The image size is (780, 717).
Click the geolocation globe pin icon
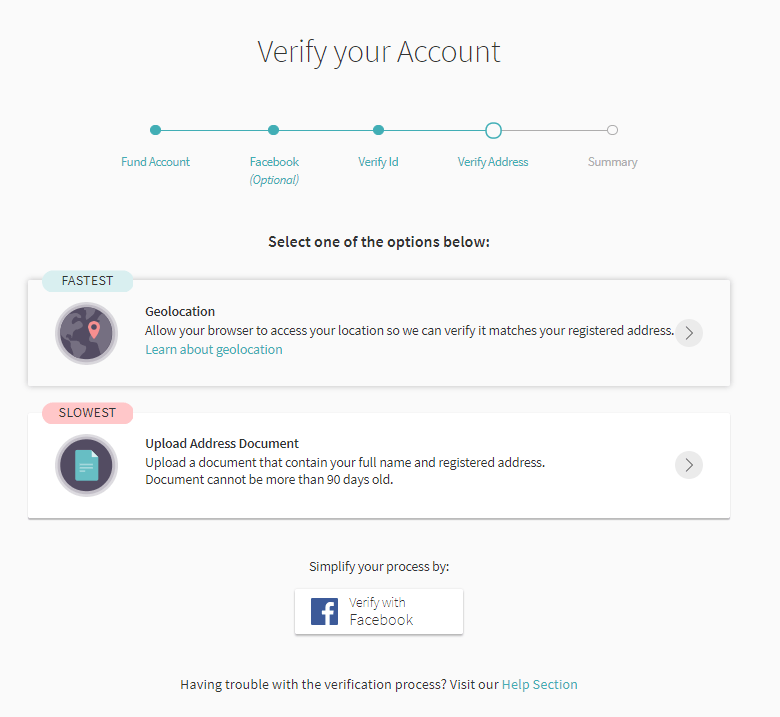coord(86,332)
